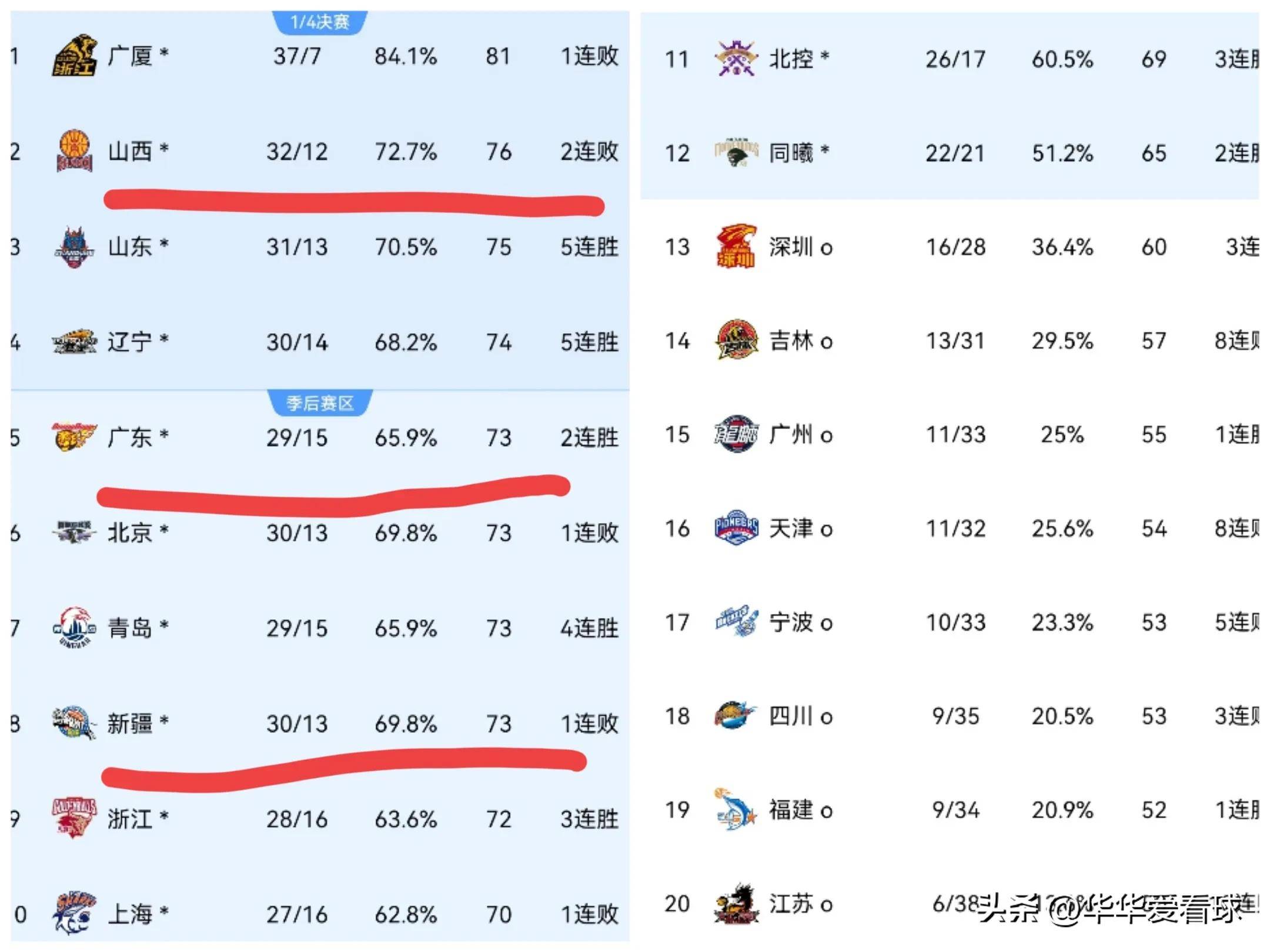
Task: Click the 广厦 team lion logo
Action: tap(73, 56)
